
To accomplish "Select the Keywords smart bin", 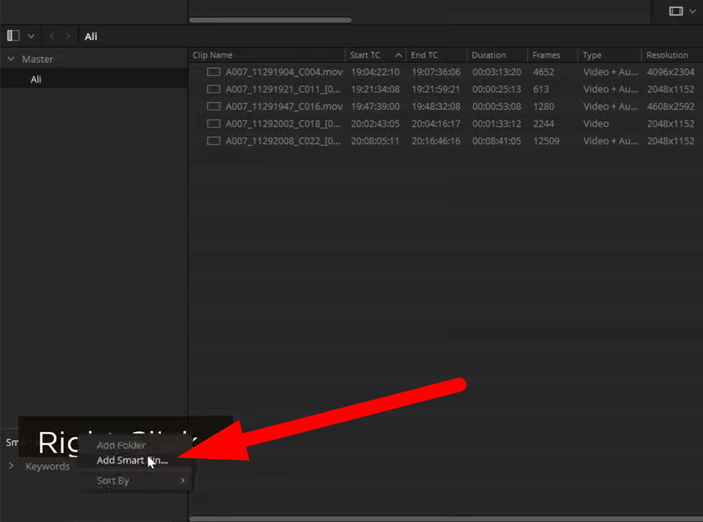I will point(48,466).
